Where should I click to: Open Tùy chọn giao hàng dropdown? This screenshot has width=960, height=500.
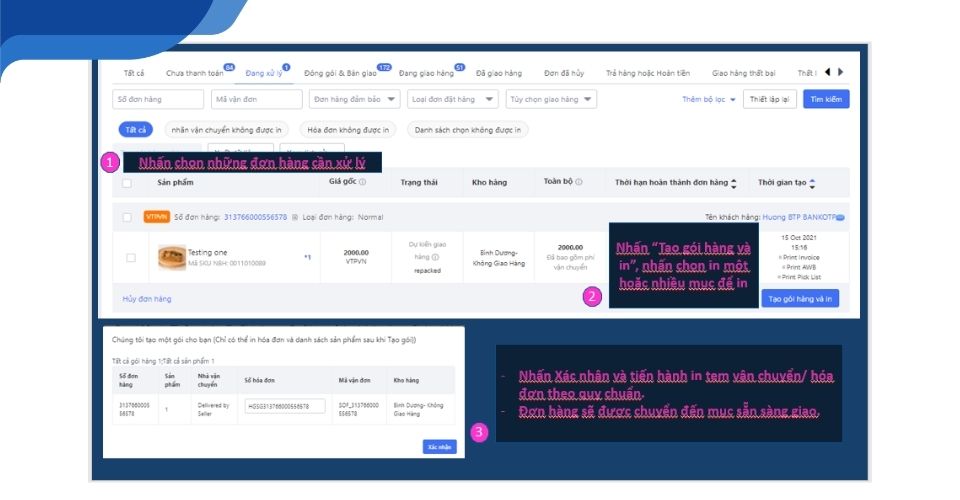tap(551, 99)
